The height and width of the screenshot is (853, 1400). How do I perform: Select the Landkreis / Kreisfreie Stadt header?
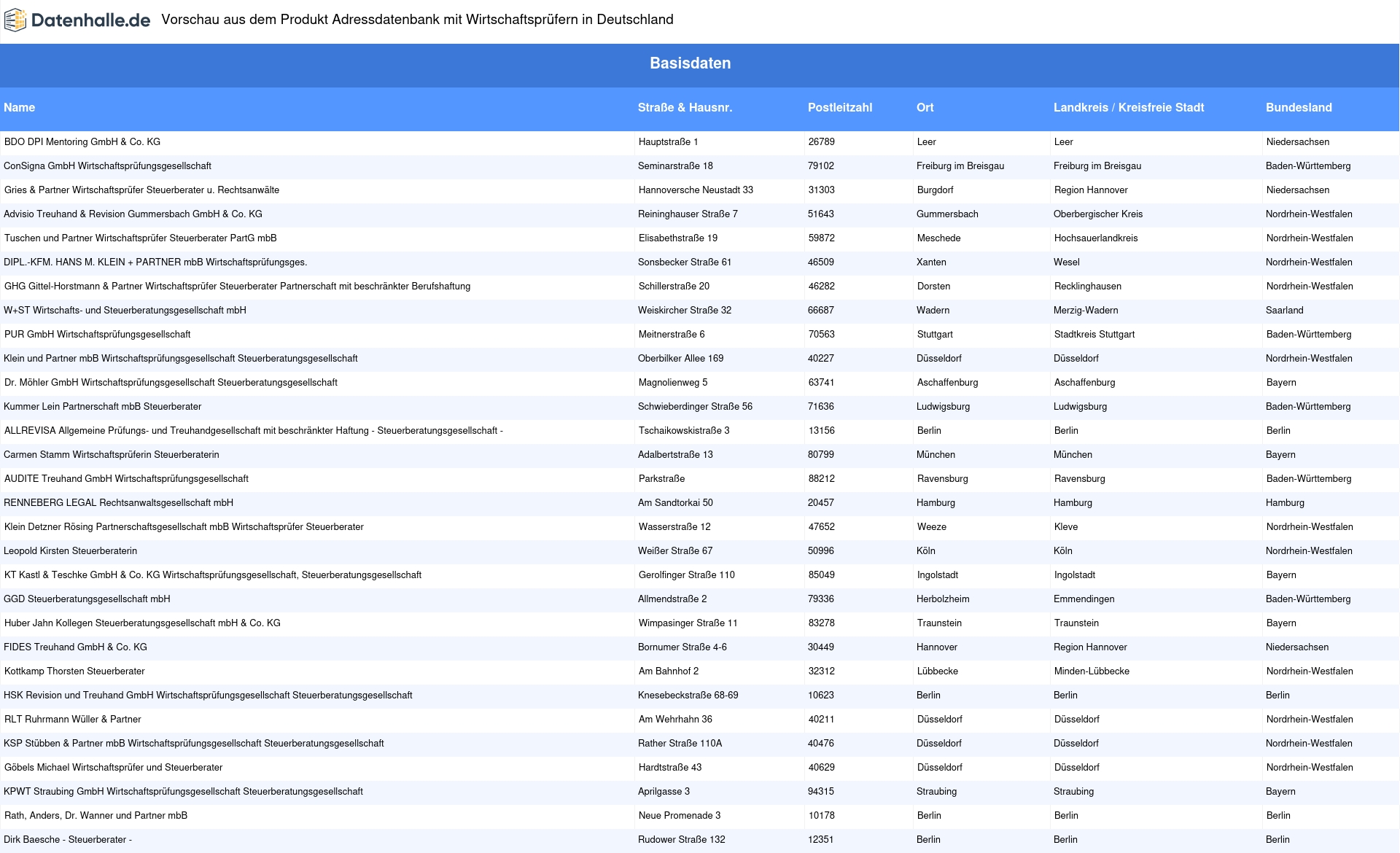tap(1129, 108)
